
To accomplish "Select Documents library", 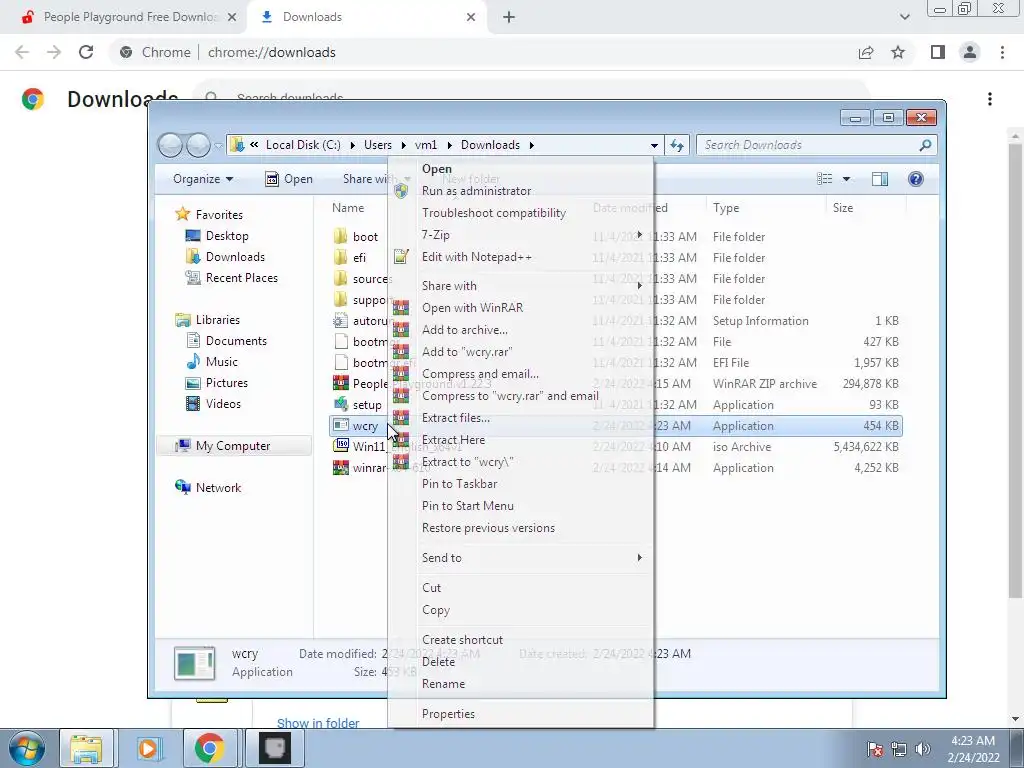I will [x=236, y=340].
